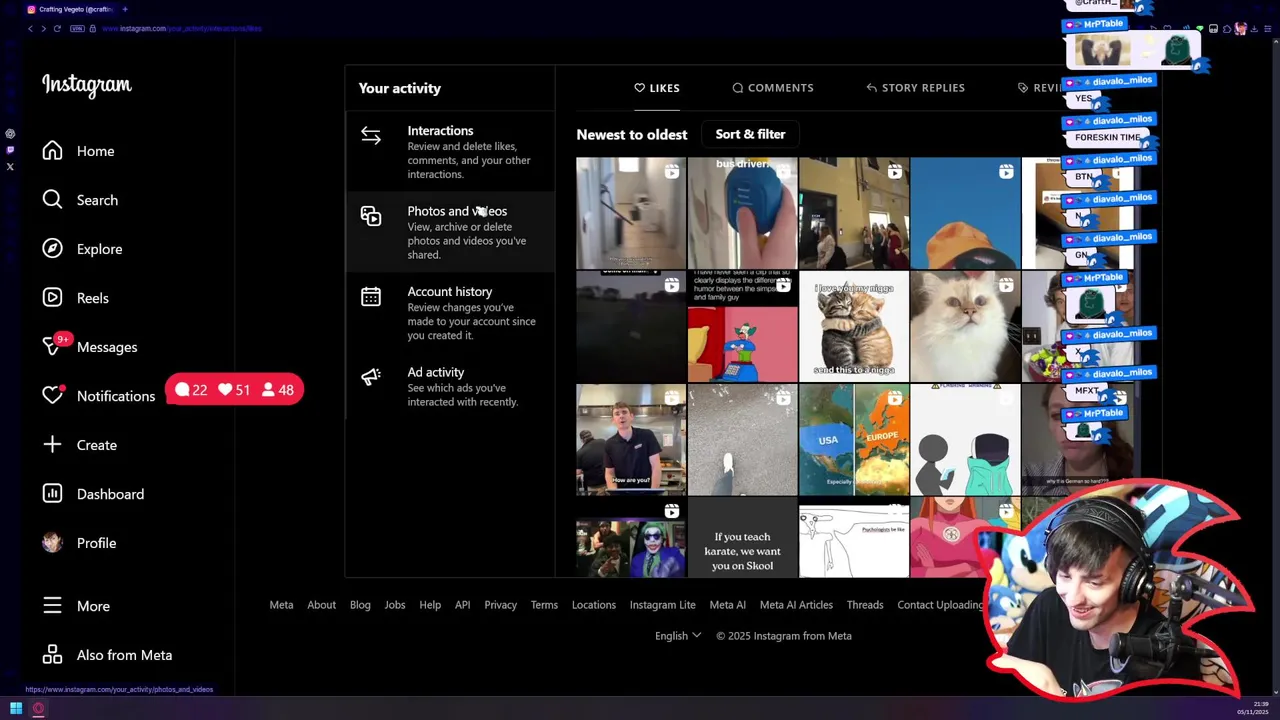Open the blue button reel thumbnail
Screen dimensions: 1280x720
coord(742,214)
